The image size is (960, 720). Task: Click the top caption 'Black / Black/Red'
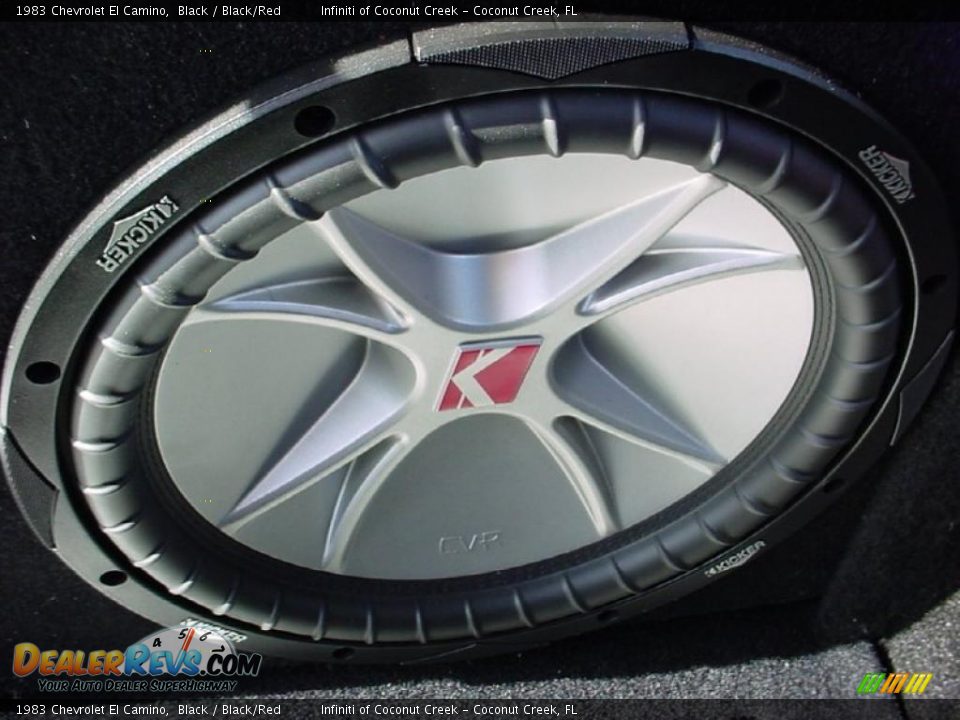click(x=230, y=10)
